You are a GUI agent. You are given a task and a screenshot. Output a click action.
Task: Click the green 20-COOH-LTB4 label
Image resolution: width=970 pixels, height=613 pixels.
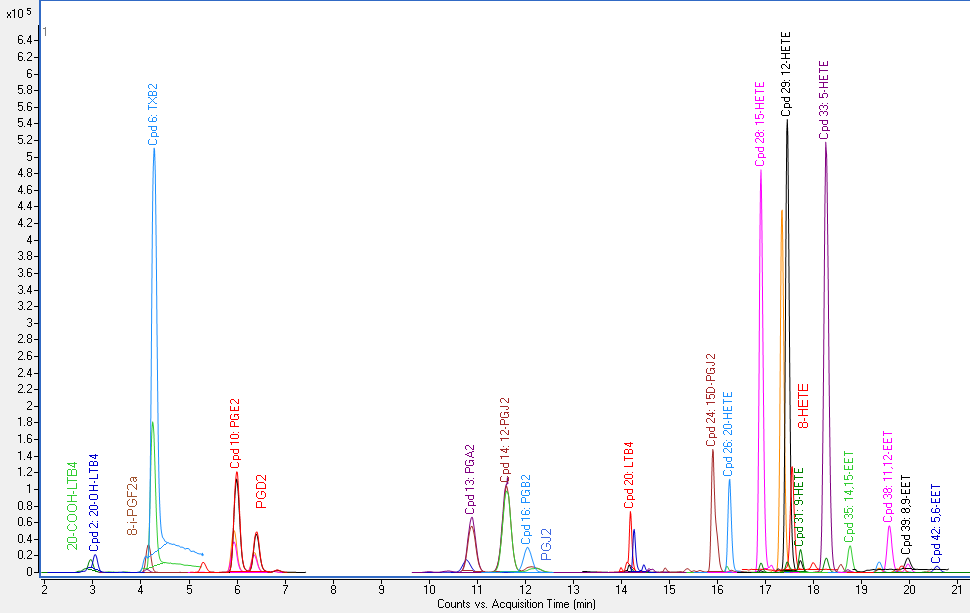(73, 505)
